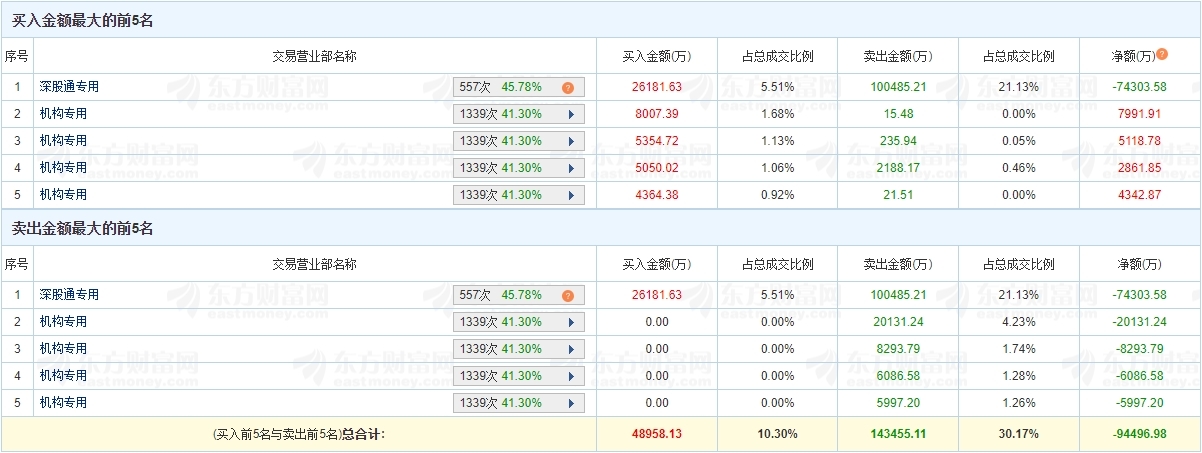Expand the 1339次 badge in row with sell amount 6086.58
Image resolution: width=1202 pixels, height=453 pixels.
pyautogui.click(x=518, y=376)
